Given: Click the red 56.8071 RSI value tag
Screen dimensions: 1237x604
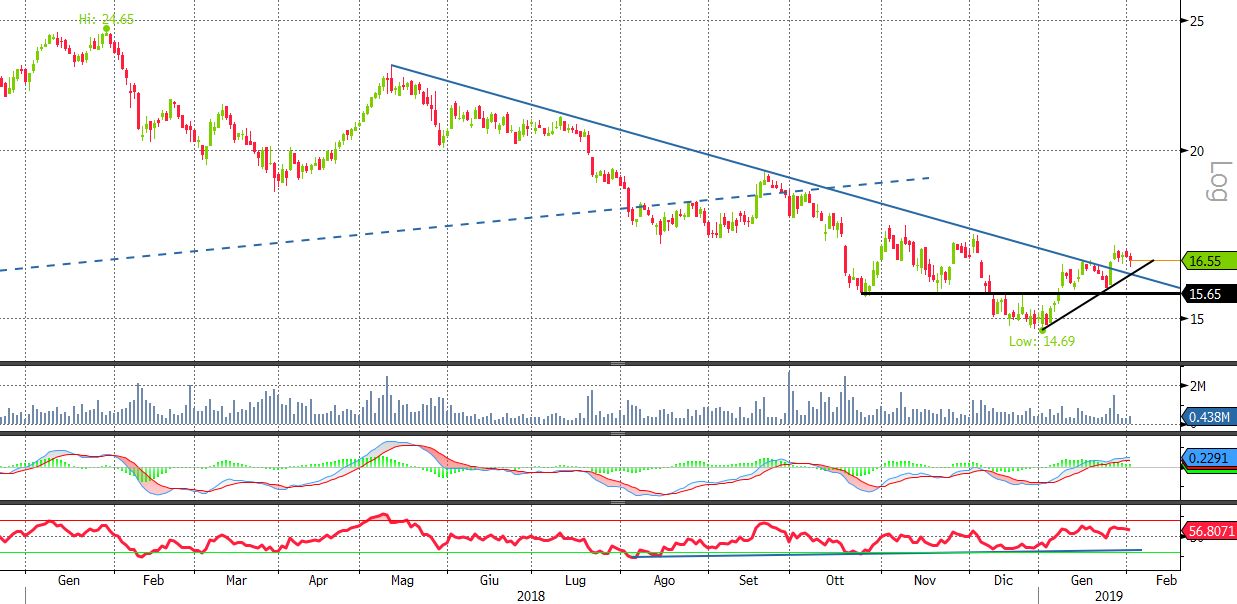Looking at the screenshot, I should [1210, 530].
